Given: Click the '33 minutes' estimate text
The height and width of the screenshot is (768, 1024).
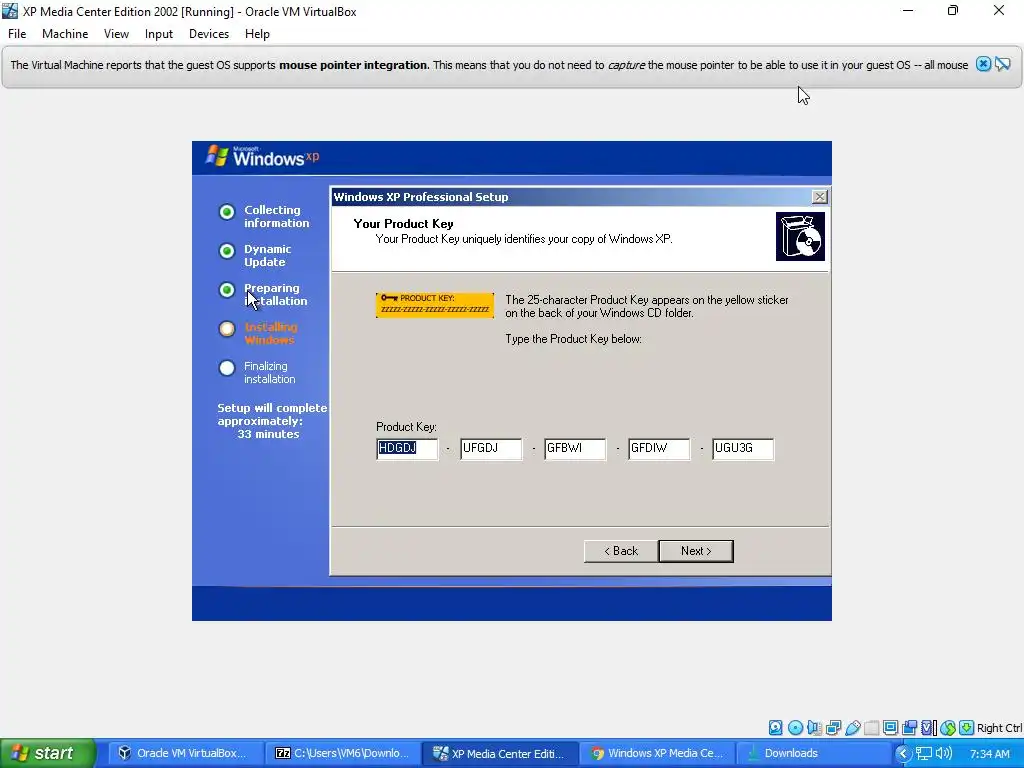Looking at the screenshot, I should point(268,434).
